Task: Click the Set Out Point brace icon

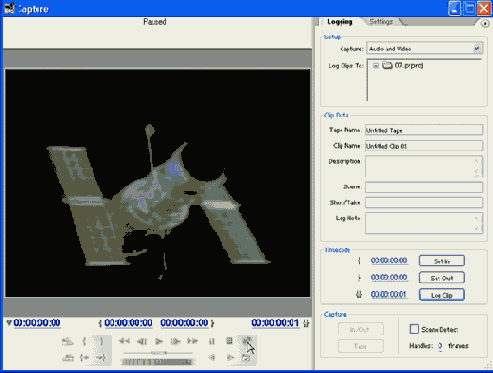Action: (101, 341)
